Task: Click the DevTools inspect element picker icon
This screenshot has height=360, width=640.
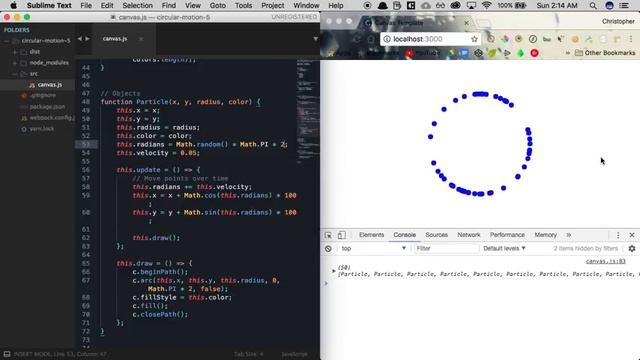Action: 328,235
